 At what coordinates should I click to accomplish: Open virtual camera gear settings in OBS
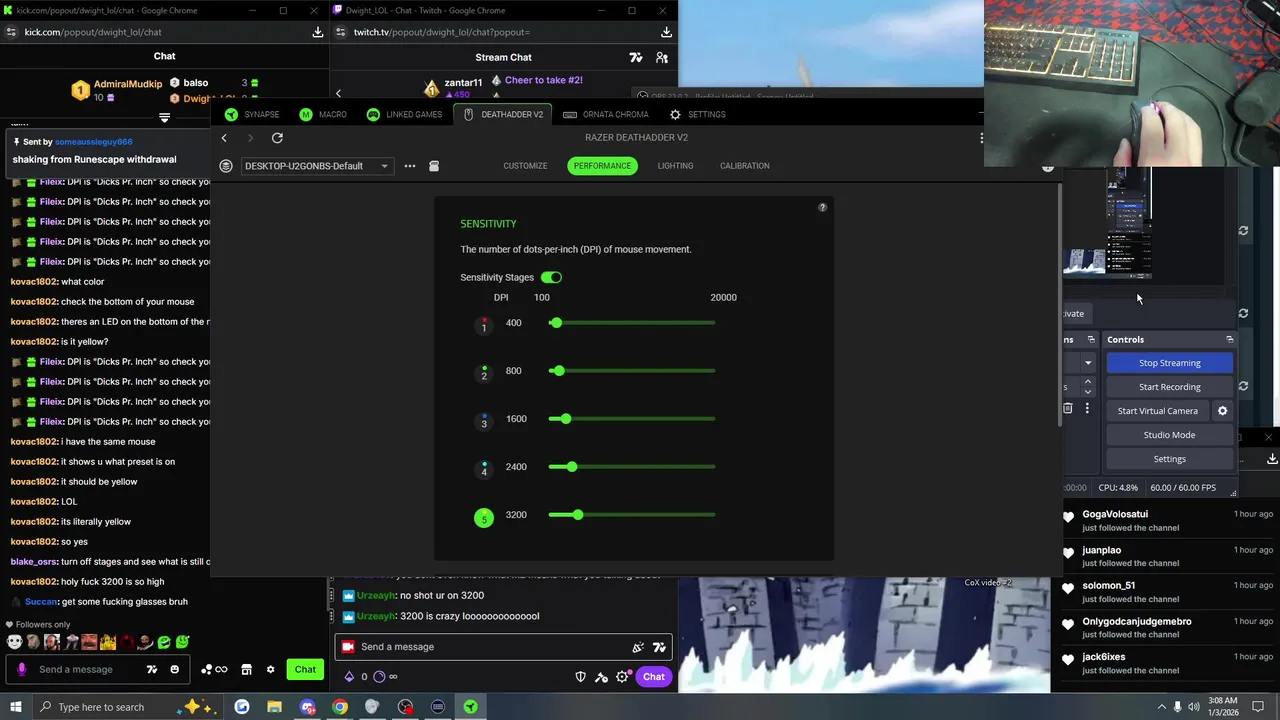pyautogui.click(x=1222, y=411)
